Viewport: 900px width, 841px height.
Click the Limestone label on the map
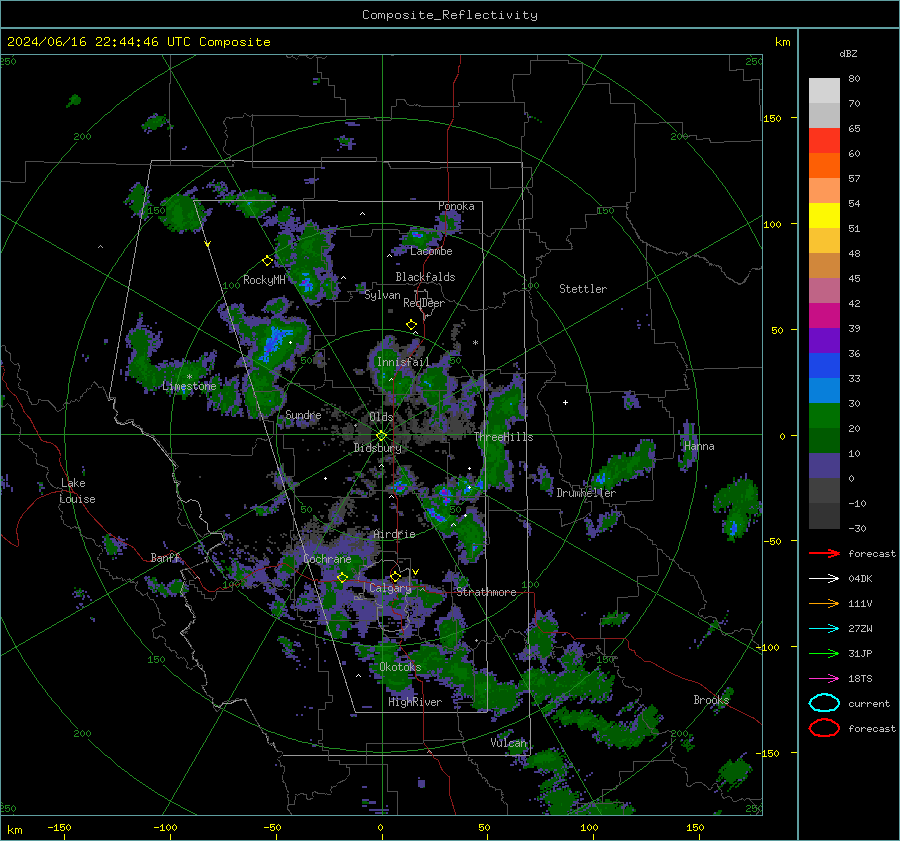coord(189,386)
